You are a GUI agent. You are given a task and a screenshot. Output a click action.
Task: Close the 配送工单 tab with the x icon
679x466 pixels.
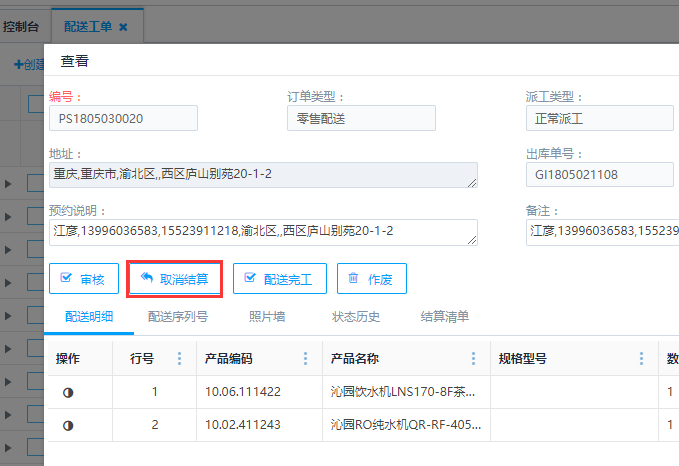[x=123, y=27]
